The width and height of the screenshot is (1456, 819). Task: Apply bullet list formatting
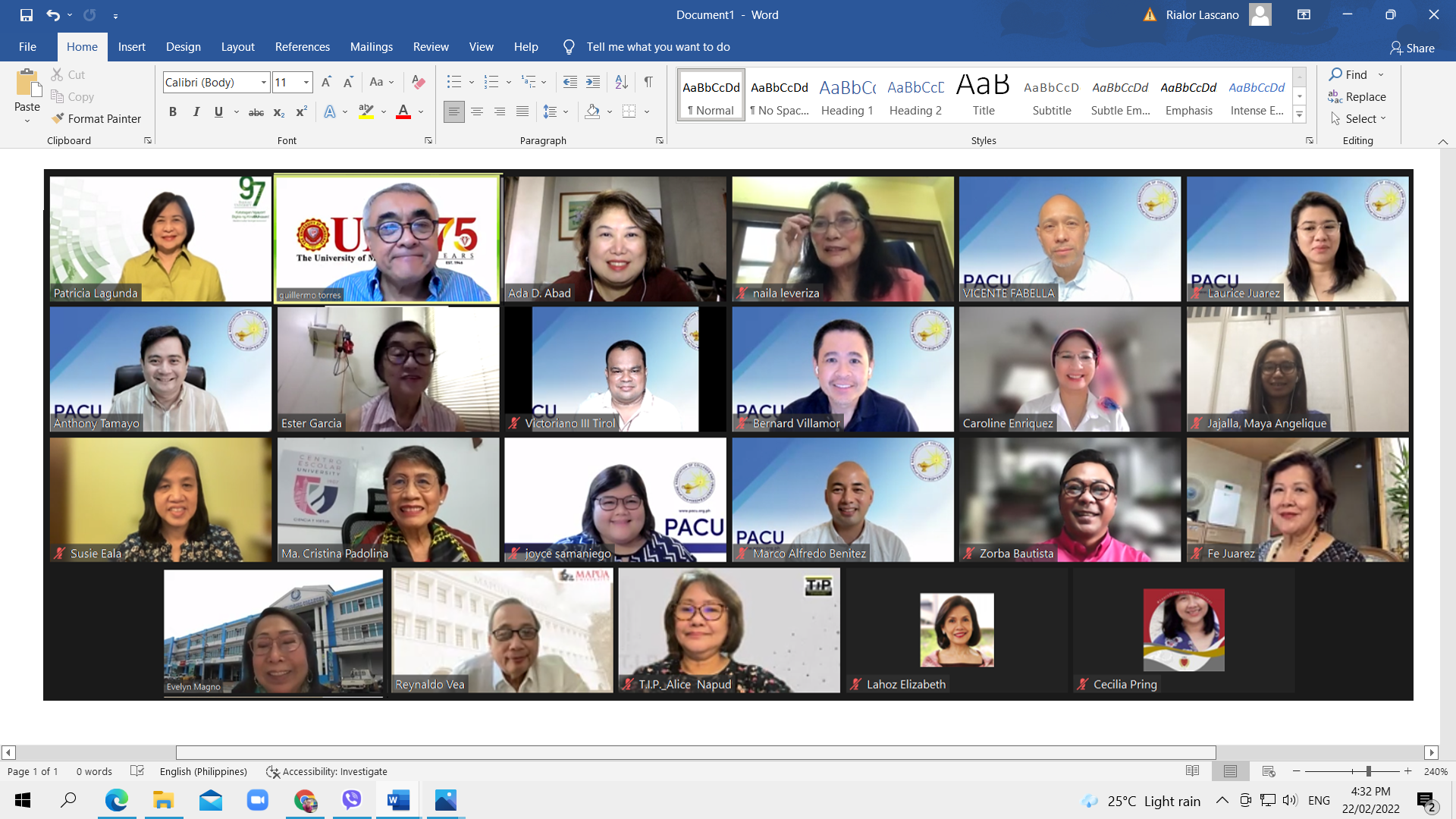click(453, 82)
